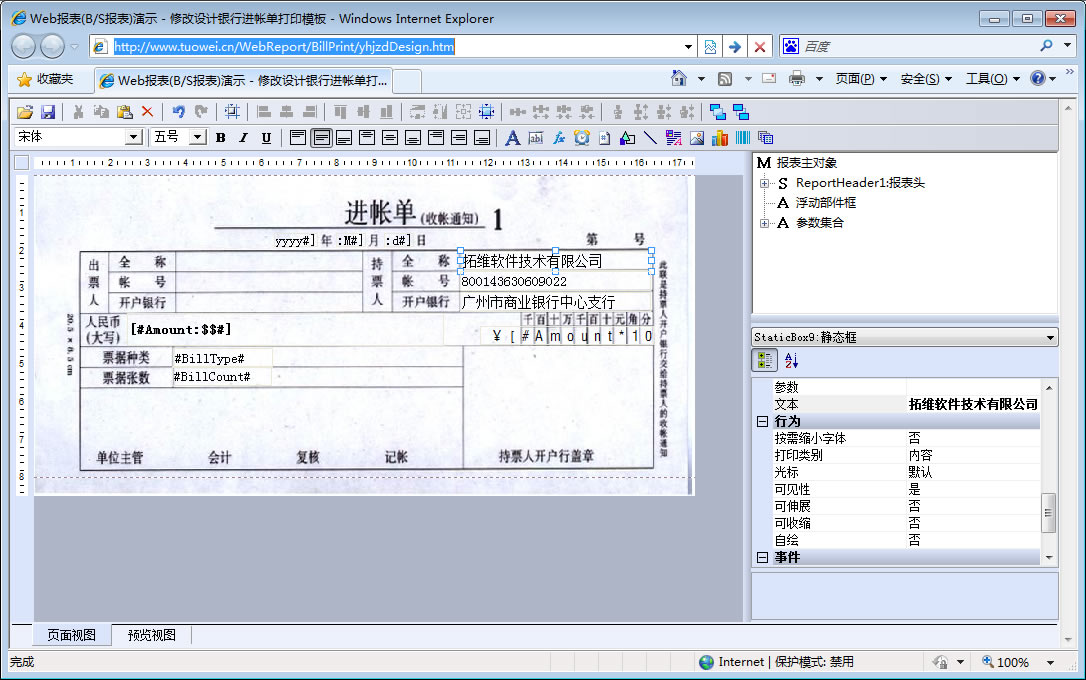Insert a barcode using the barcode icon
Viewport: 1086px width, 680px height.
click(x=743, y=137)
